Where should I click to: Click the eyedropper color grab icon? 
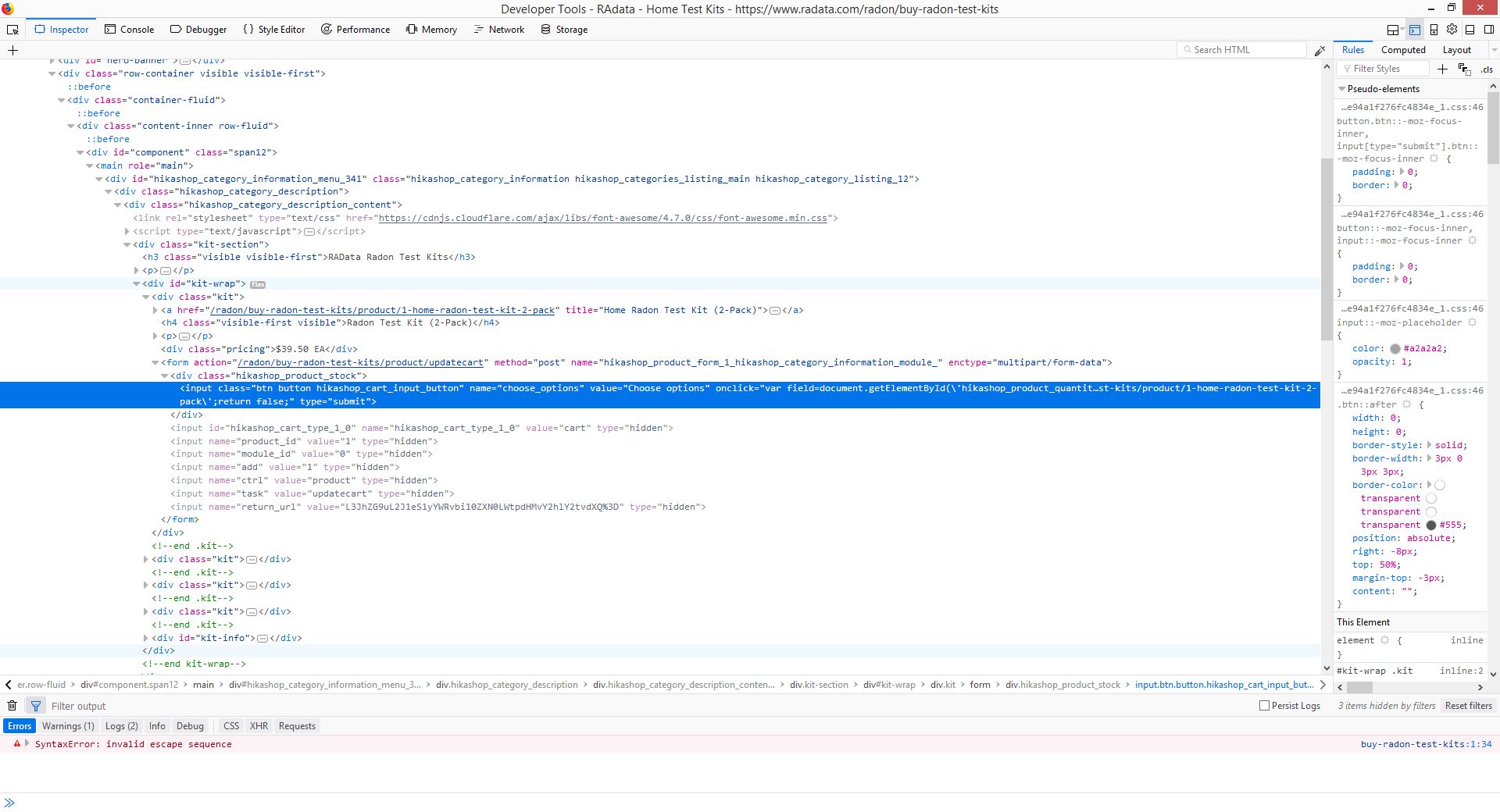(x=1320, y=50)
